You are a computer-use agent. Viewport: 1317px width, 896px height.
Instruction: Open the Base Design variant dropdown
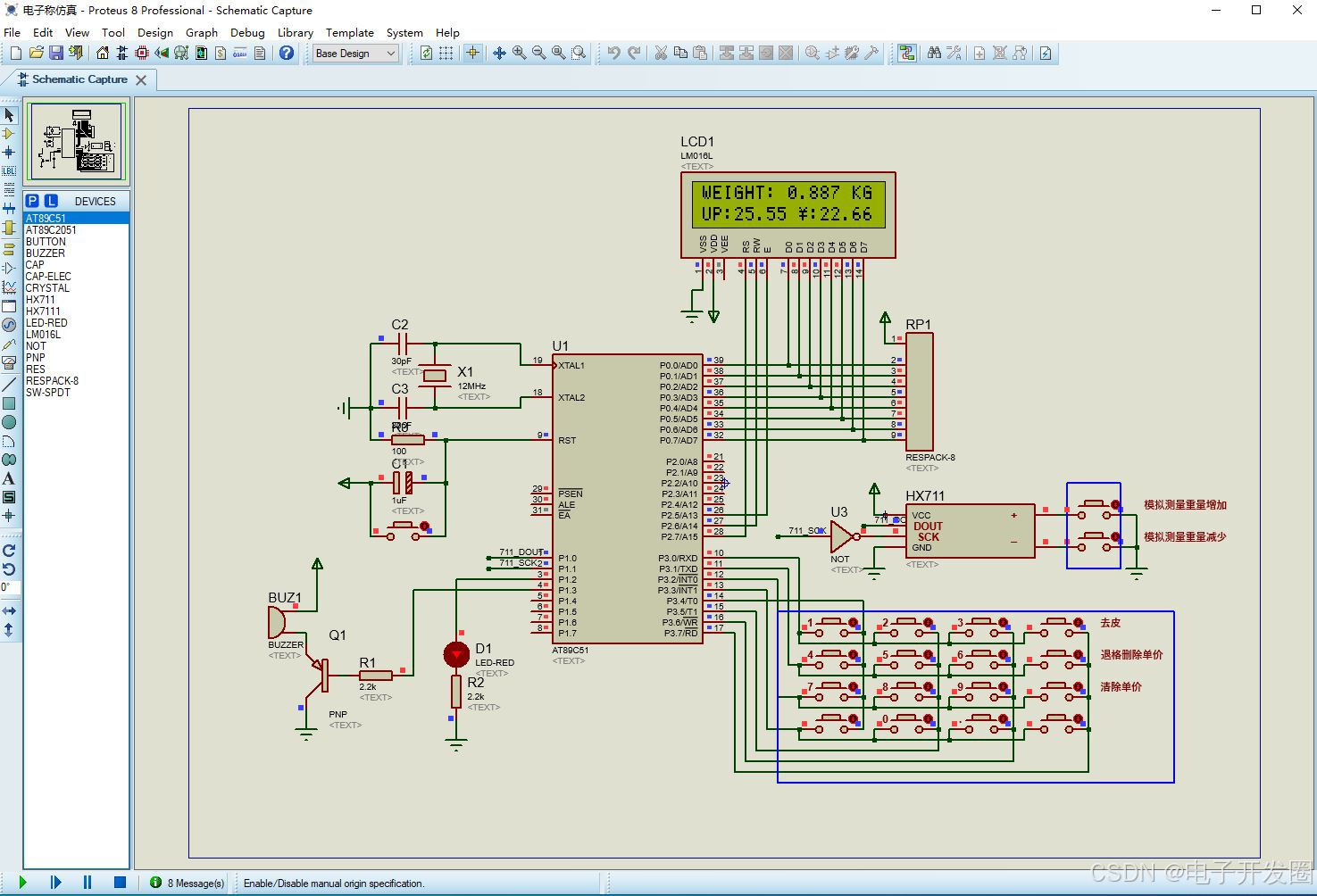[355, 54]
